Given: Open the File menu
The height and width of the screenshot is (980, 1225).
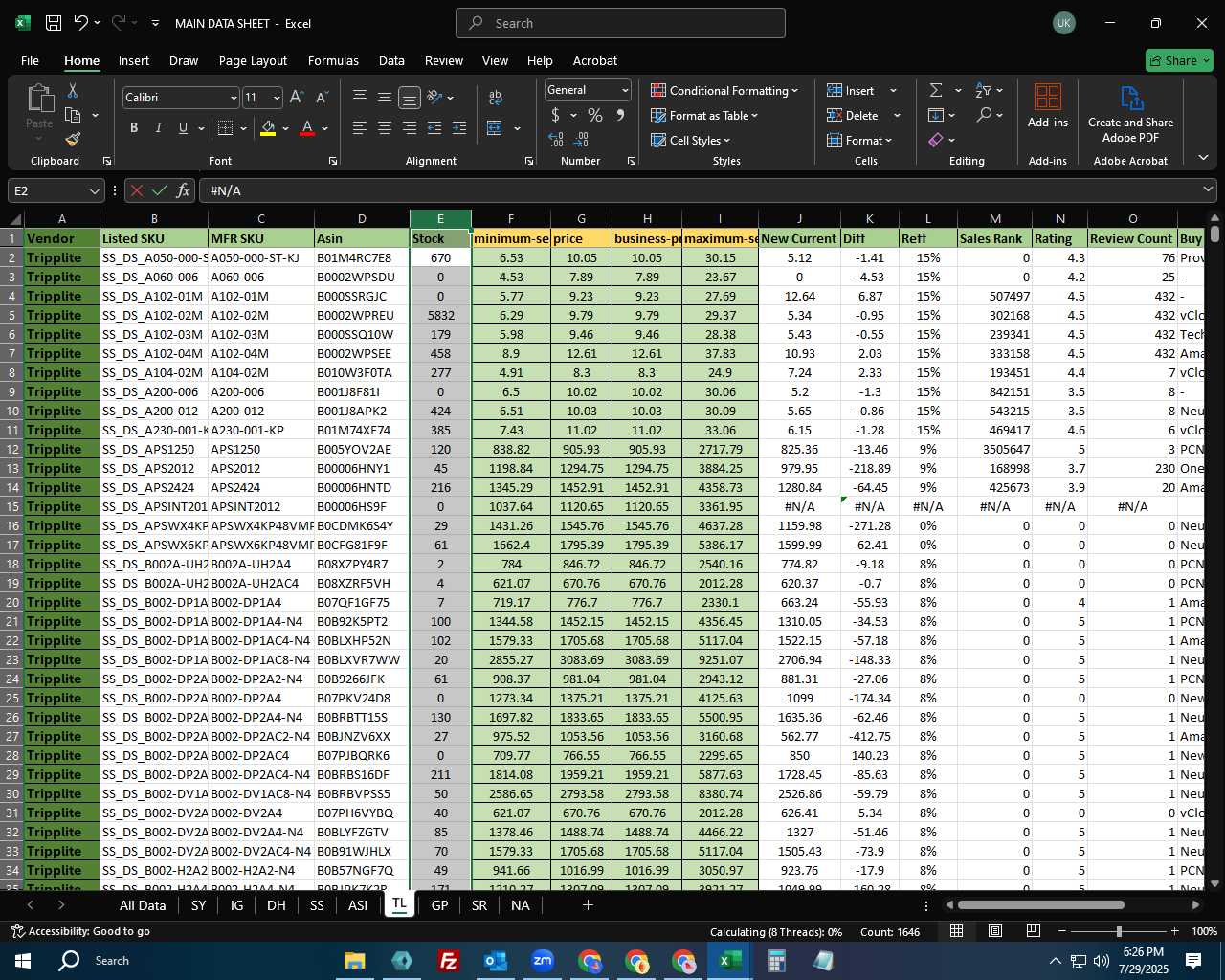Looking at the screenshot, I should [30, 60].
